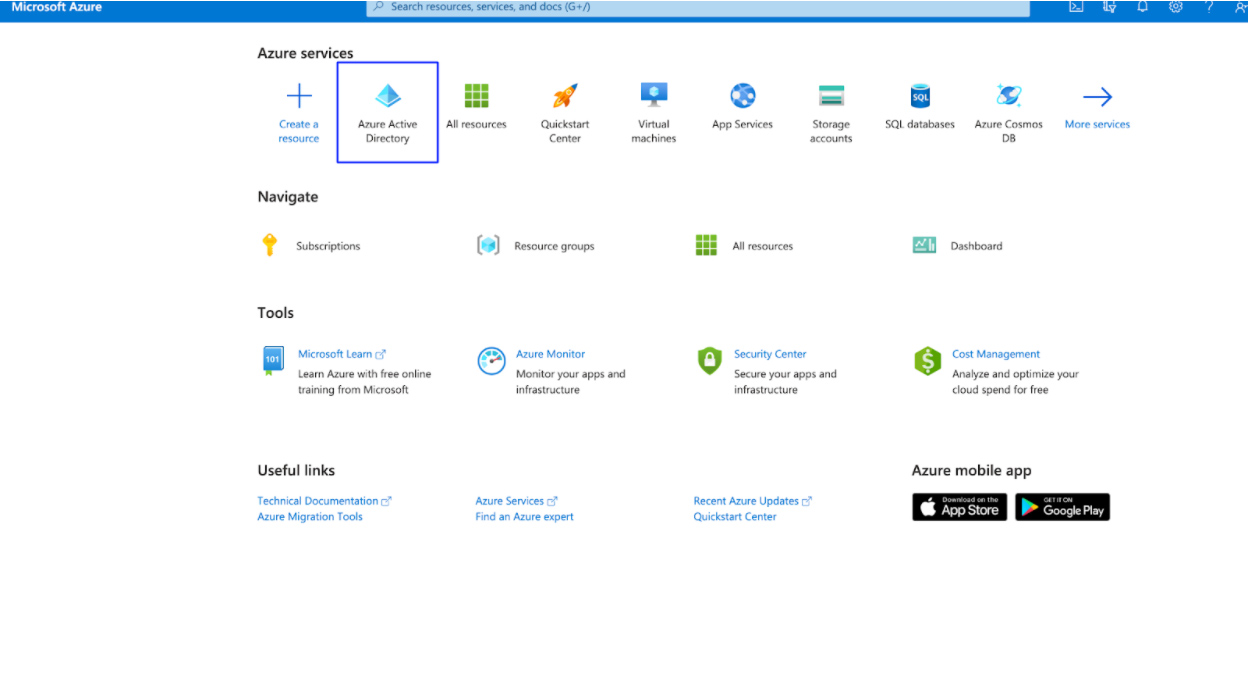The image size is (1248, 692).
Task: Select Storage accounts service icon
Action: click(831, 97)
